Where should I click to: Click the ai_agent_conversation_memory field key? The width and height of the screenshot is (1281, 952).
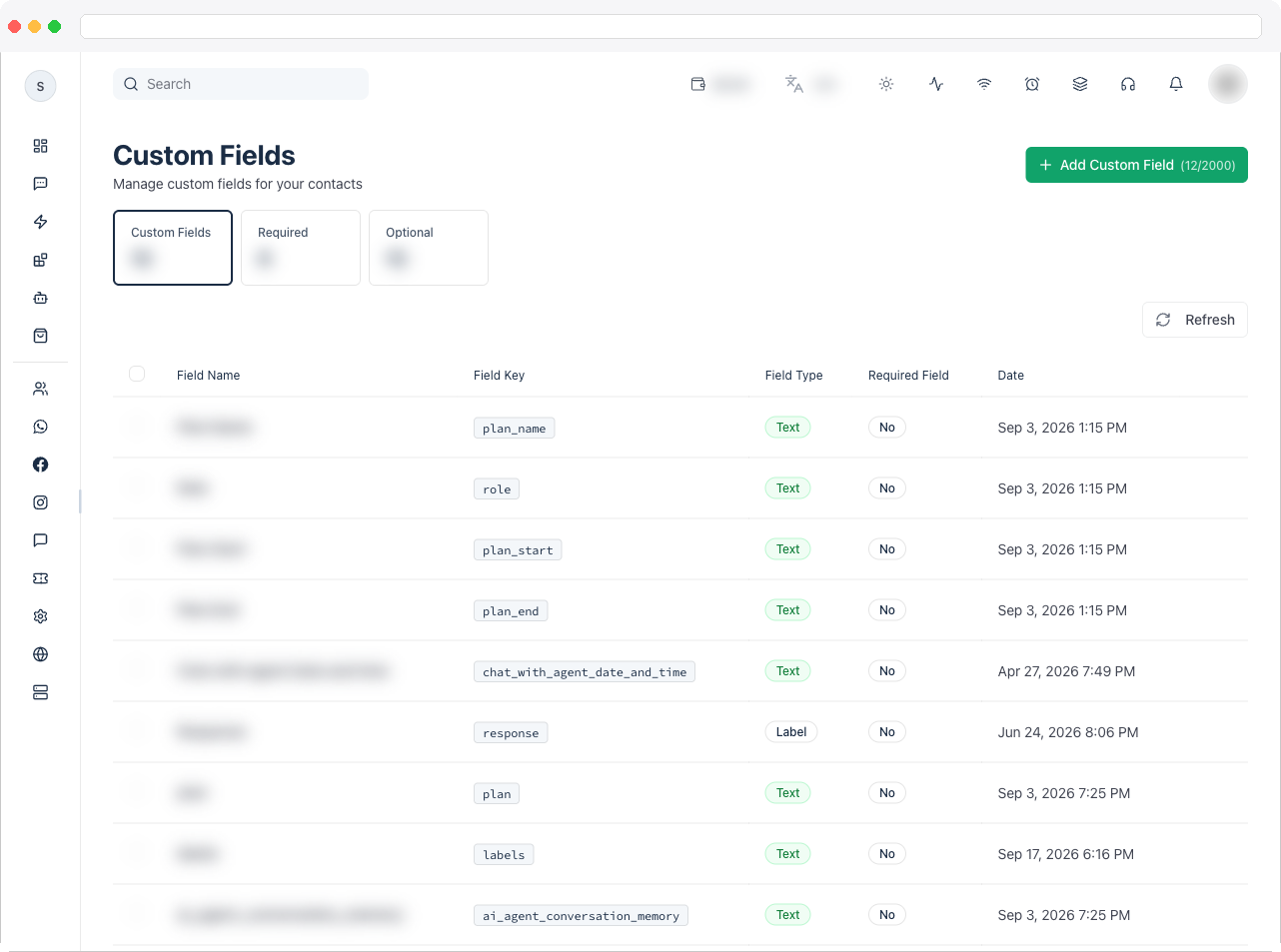coord(581,916)
